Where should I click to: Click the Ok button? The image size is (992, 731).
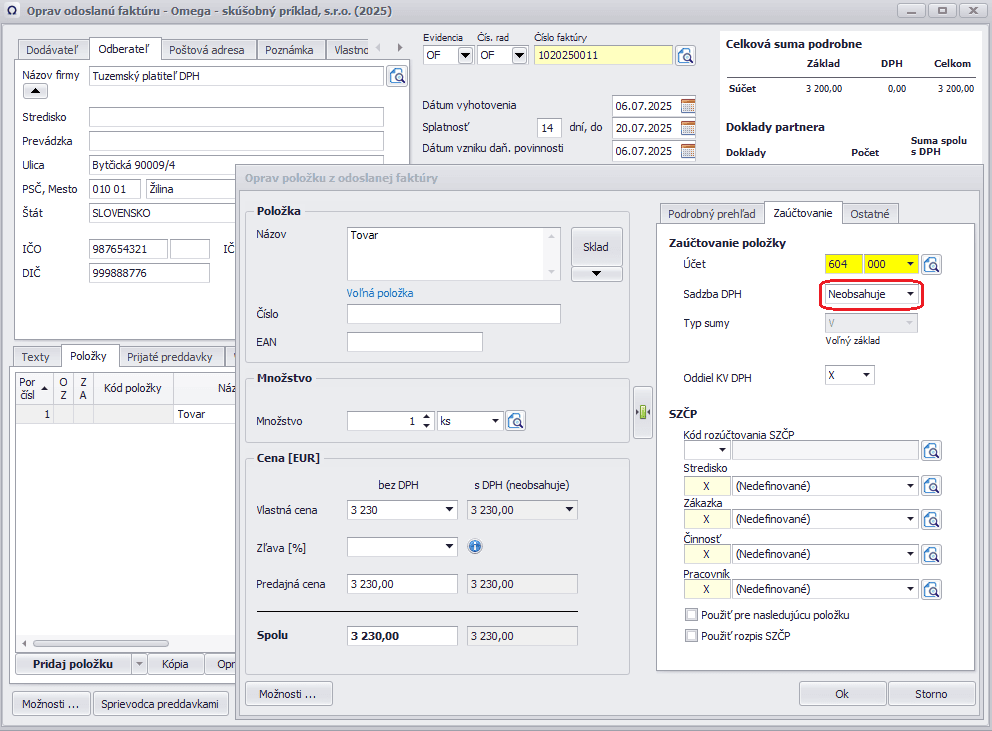(x=841, y=693)
